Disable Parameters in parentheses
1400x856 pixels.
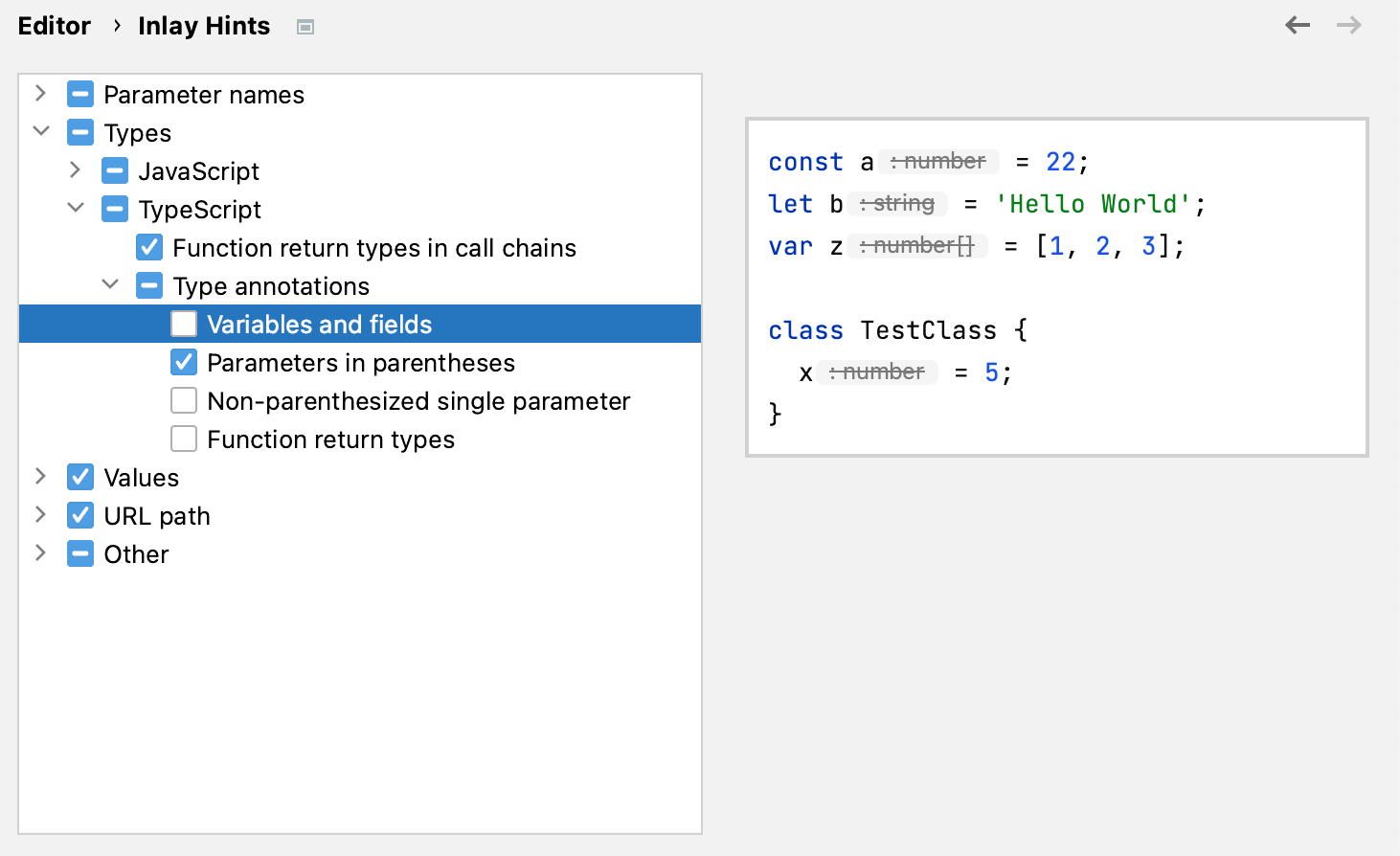[x=183, y=362]
